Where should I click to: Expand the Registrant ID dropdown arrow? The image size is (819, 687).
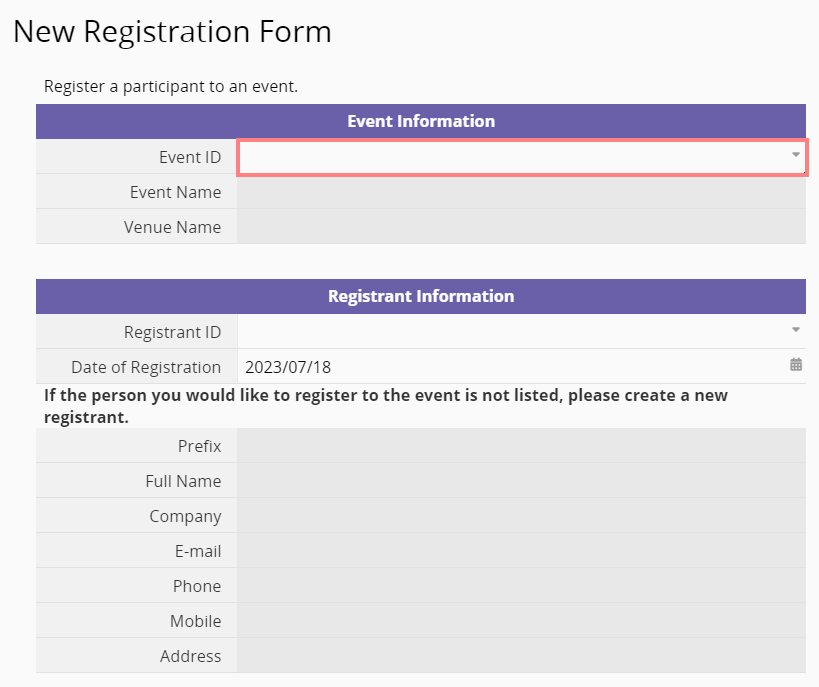[x=796, y=330]
